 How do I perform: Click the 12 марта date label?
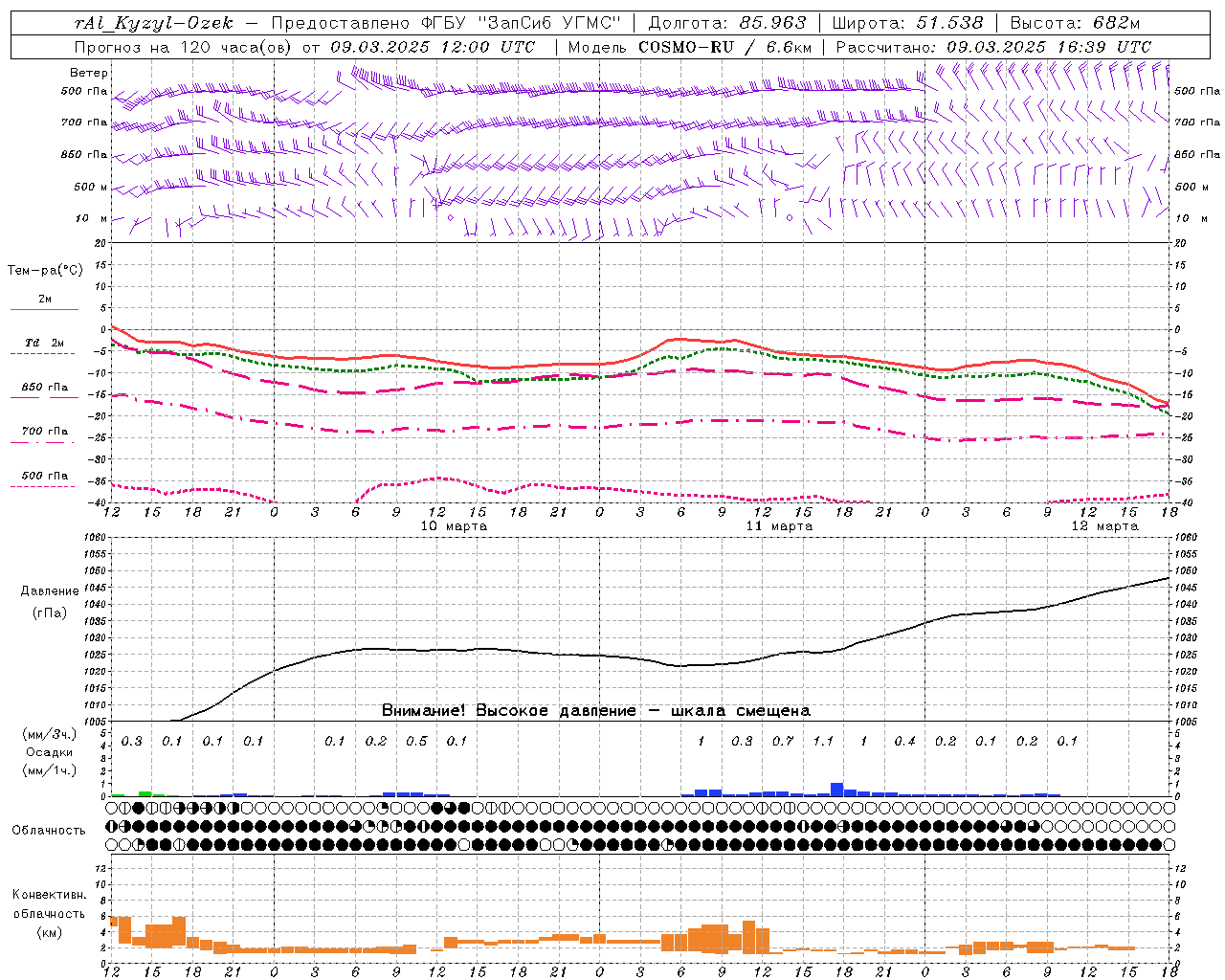[x=1104, y=526]
